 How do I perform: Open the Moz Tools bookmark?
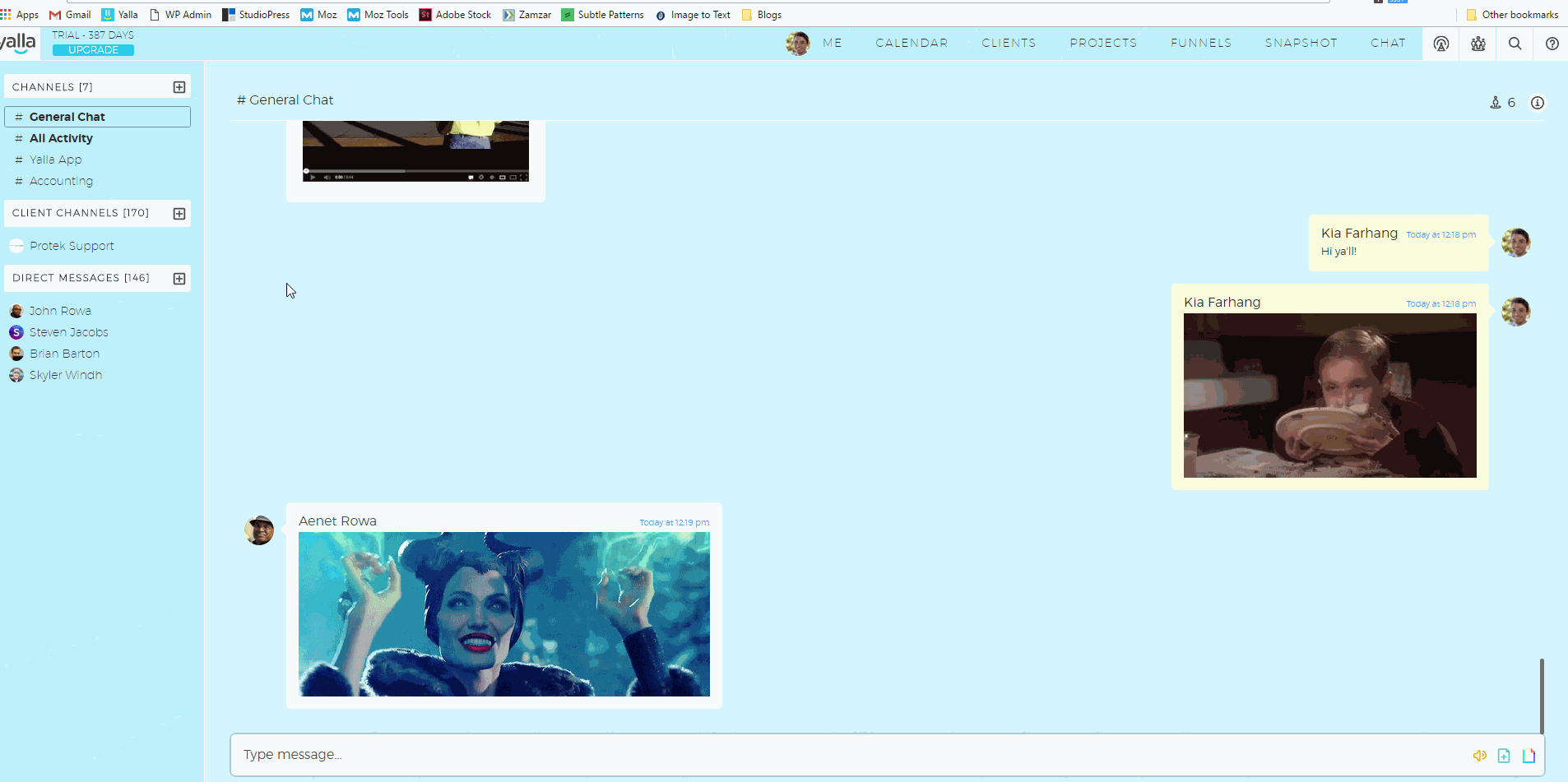point(378,15)
